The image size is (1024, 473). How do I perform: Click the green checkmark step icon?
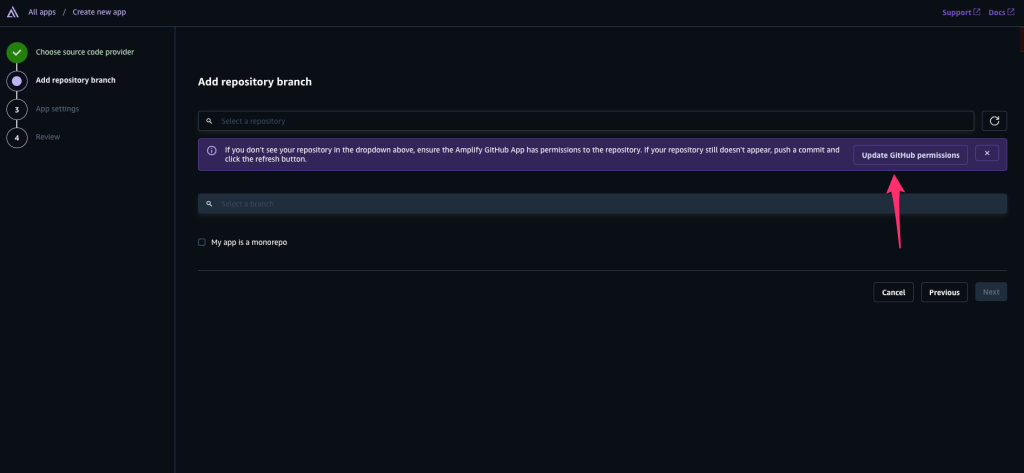pyautogui.click(x=17, y=52)
